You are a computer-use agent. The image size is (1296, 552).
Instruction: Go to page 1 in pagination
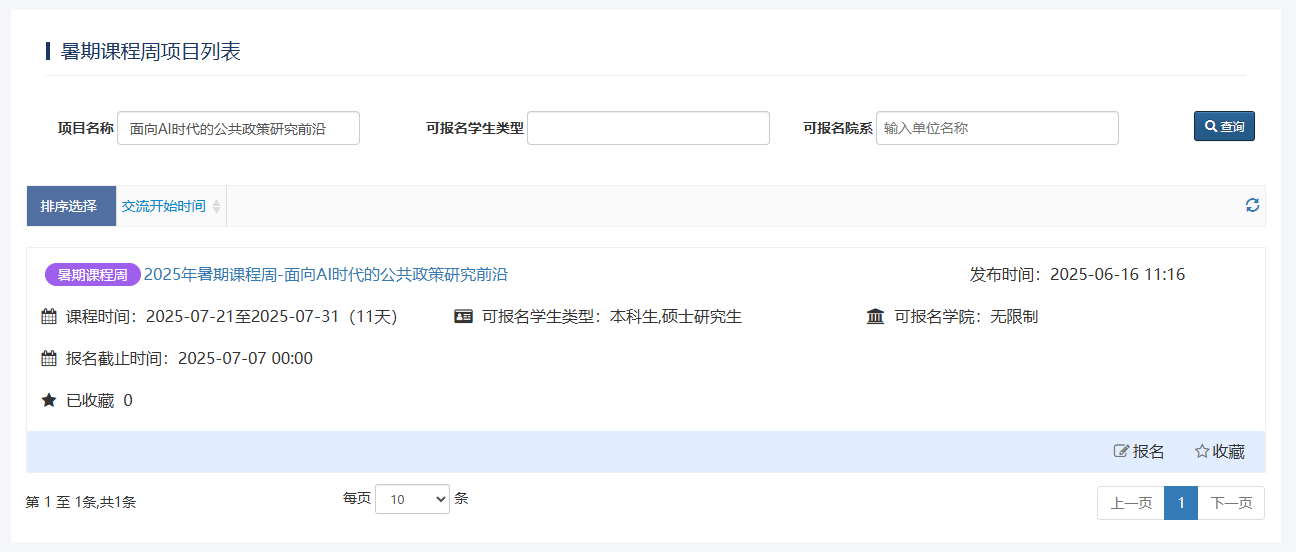1181,503
